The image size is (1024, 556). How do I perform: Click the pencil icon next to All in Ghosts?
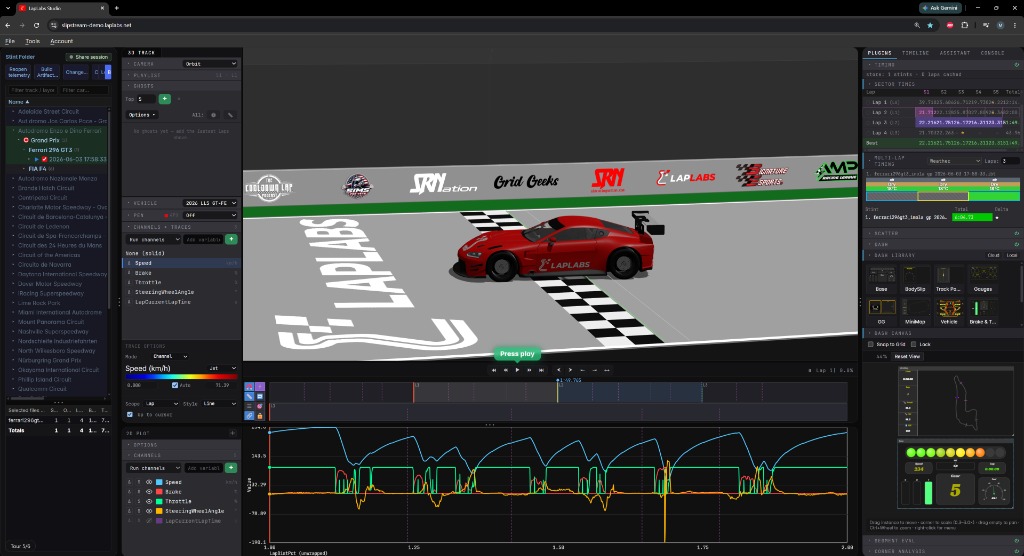(x=230, y=115)
